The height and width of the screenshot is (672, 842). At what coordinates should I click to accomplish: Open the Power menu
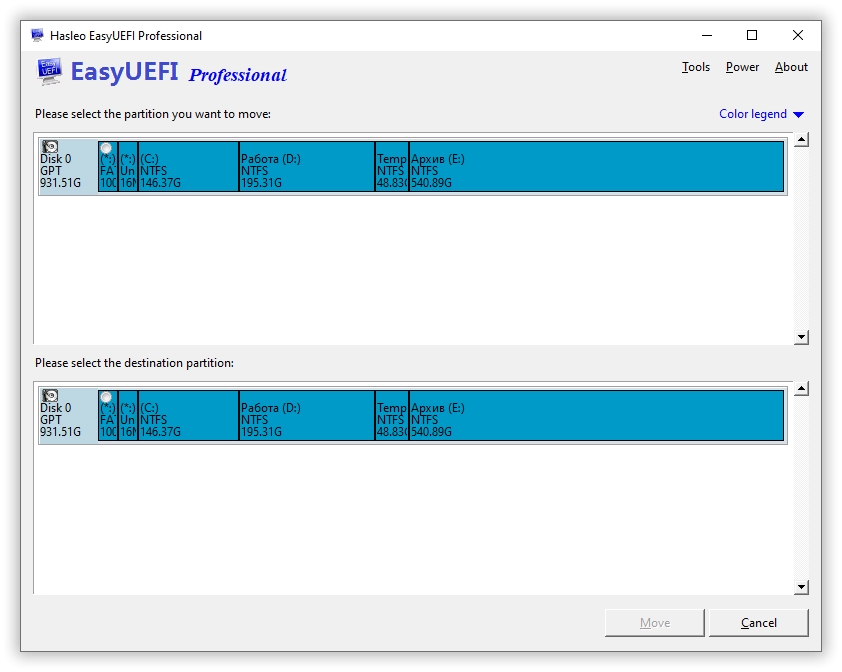click(742, 67)
